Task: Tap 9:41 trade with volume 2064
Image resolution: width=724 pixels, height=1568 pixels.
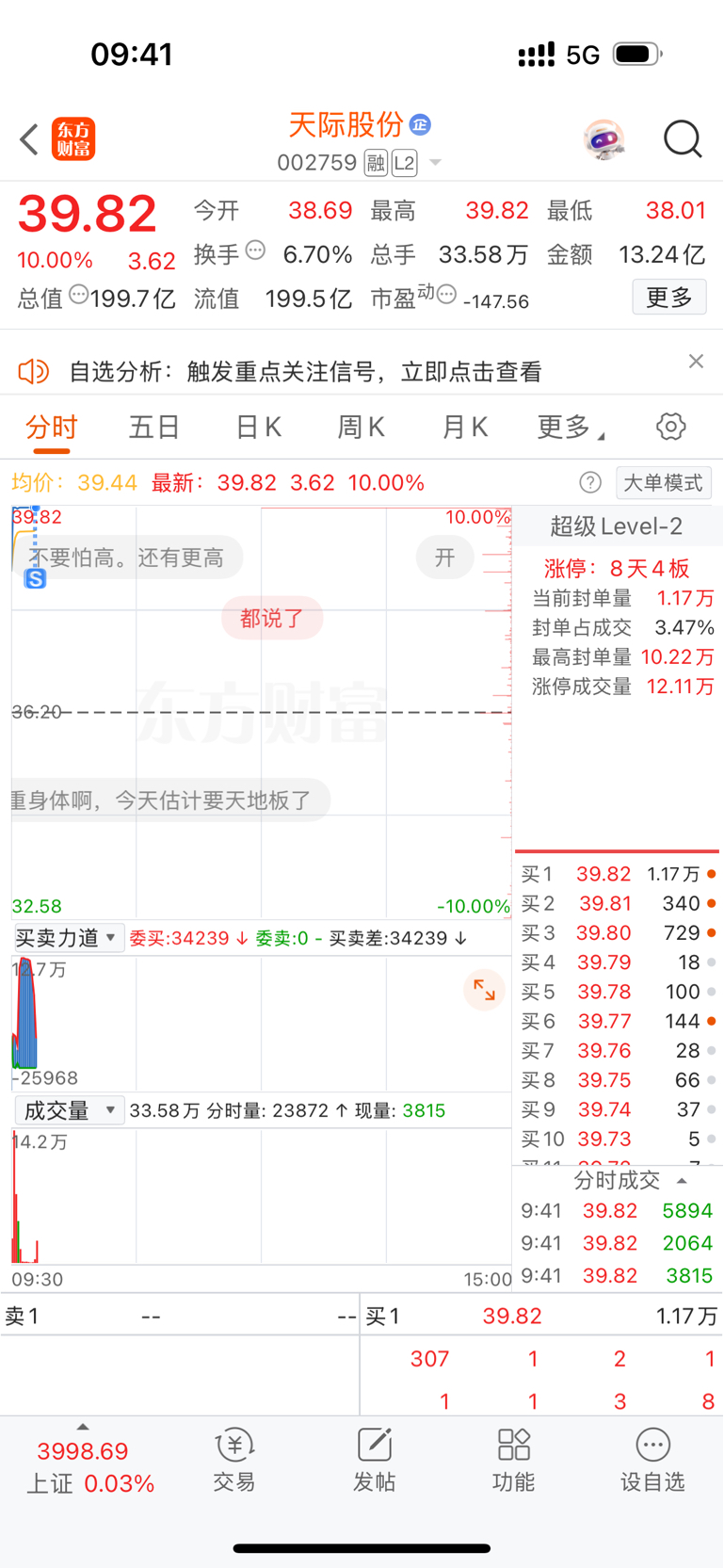Action: pyautogui.click(x=617, y=1243)
